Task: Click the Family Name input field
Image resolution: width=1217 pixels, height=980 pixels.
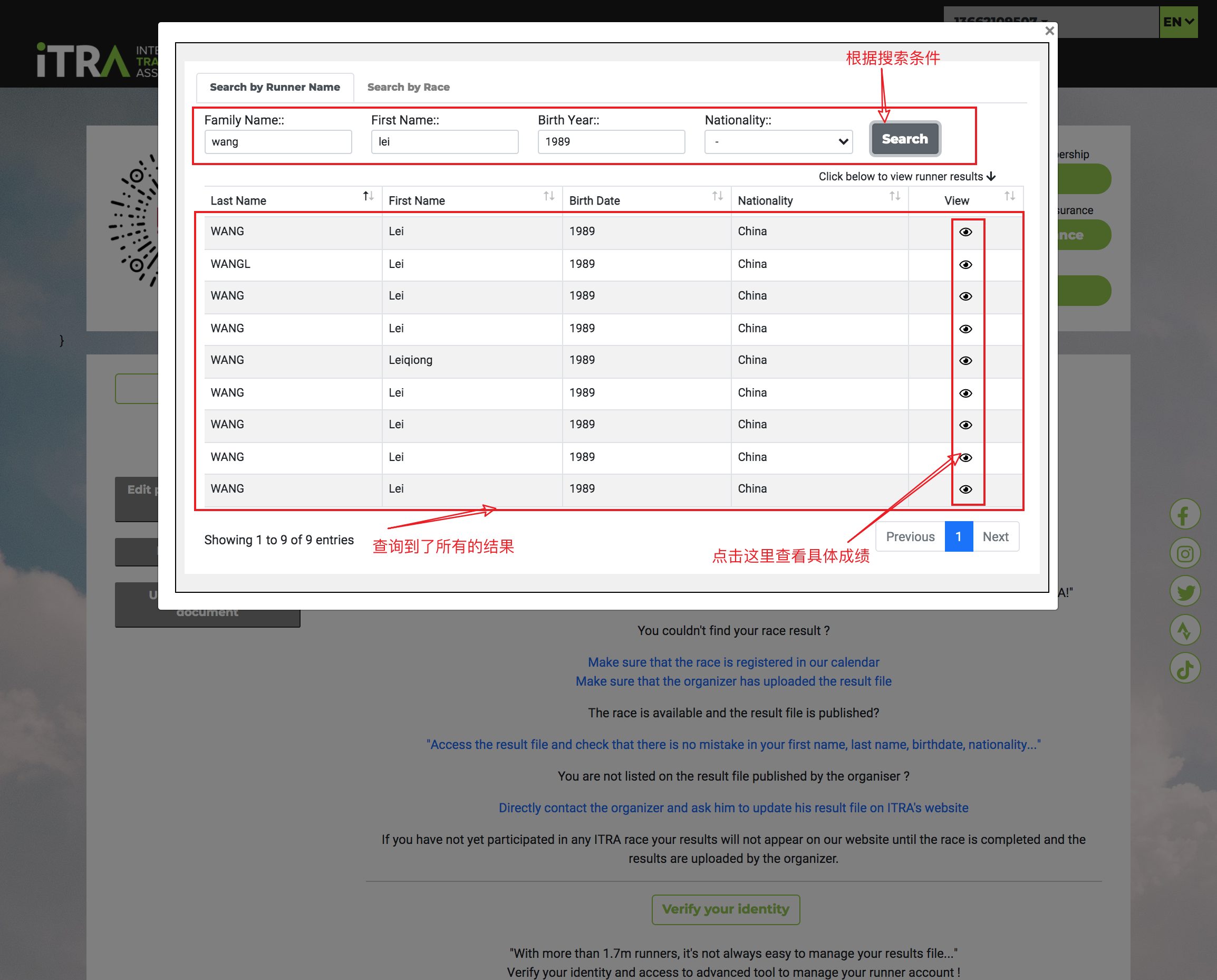Action: pos(278,142)
